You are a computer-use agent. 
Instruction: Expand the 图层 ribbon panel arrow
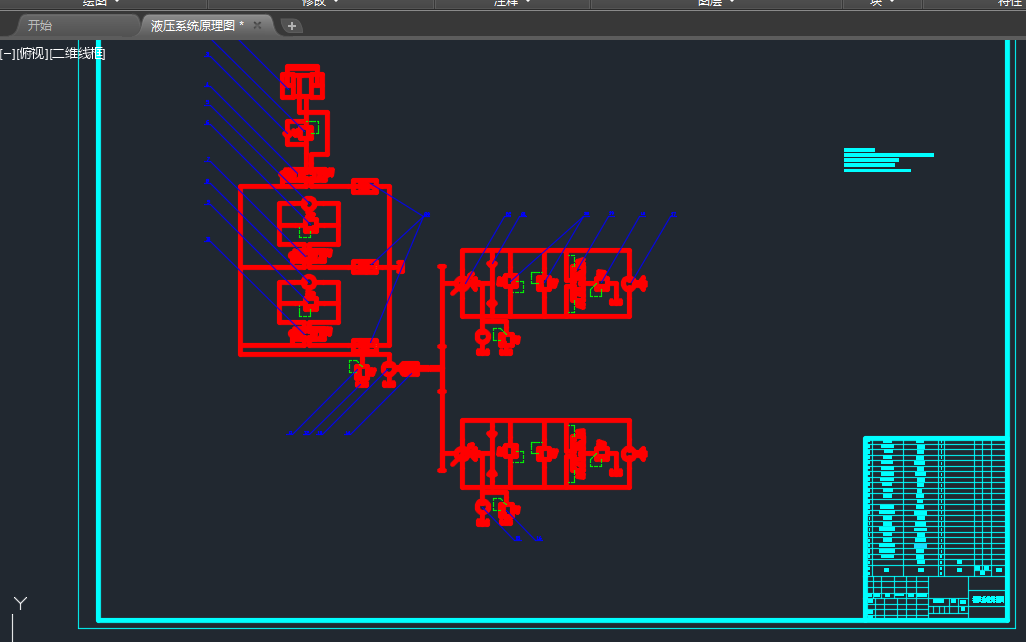[732, 3]
